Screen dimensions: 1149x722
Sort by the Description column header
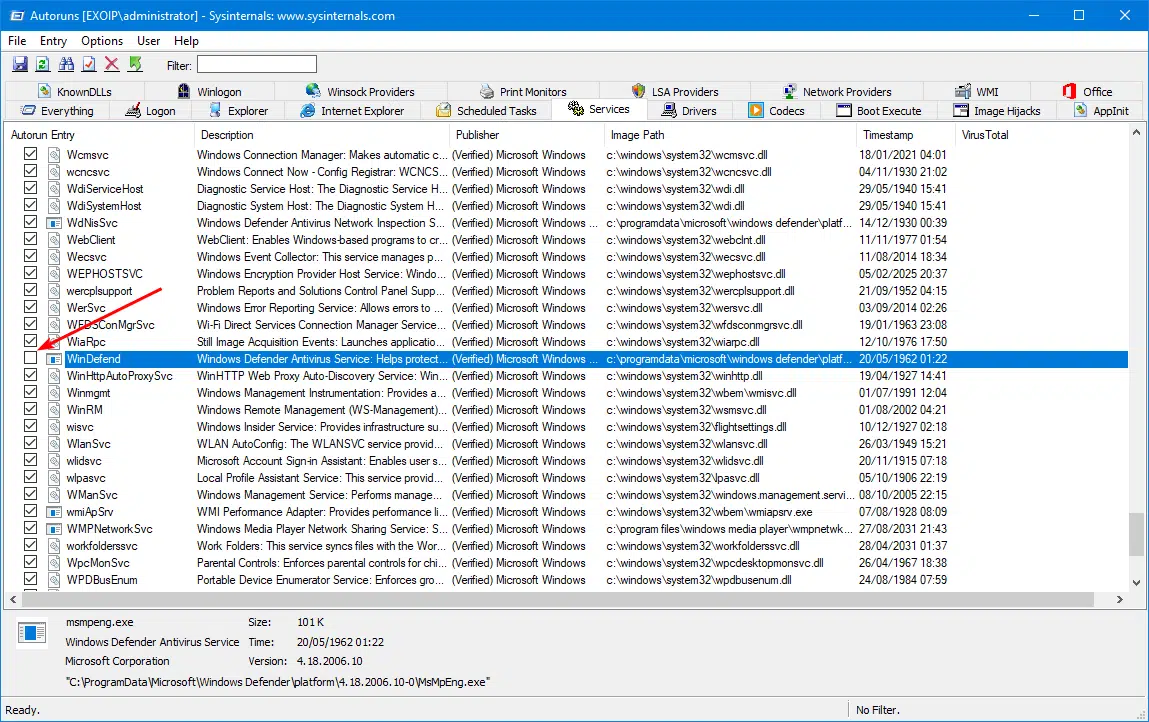point(322,135)
